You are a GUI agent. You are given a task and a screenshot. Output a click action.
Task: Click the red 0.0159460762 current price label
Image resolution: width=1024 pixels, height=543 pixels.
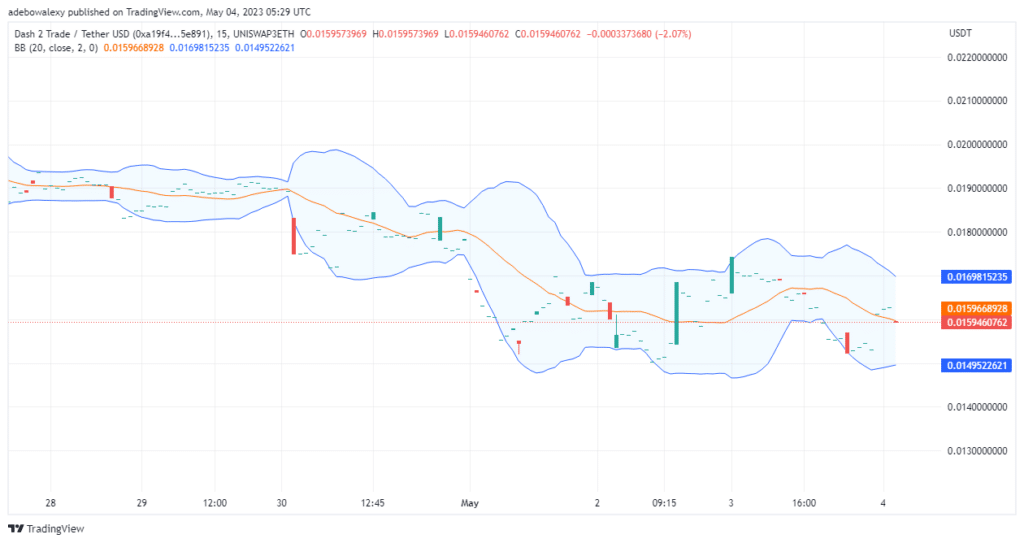pyautogui.click(x=977, y=322)
